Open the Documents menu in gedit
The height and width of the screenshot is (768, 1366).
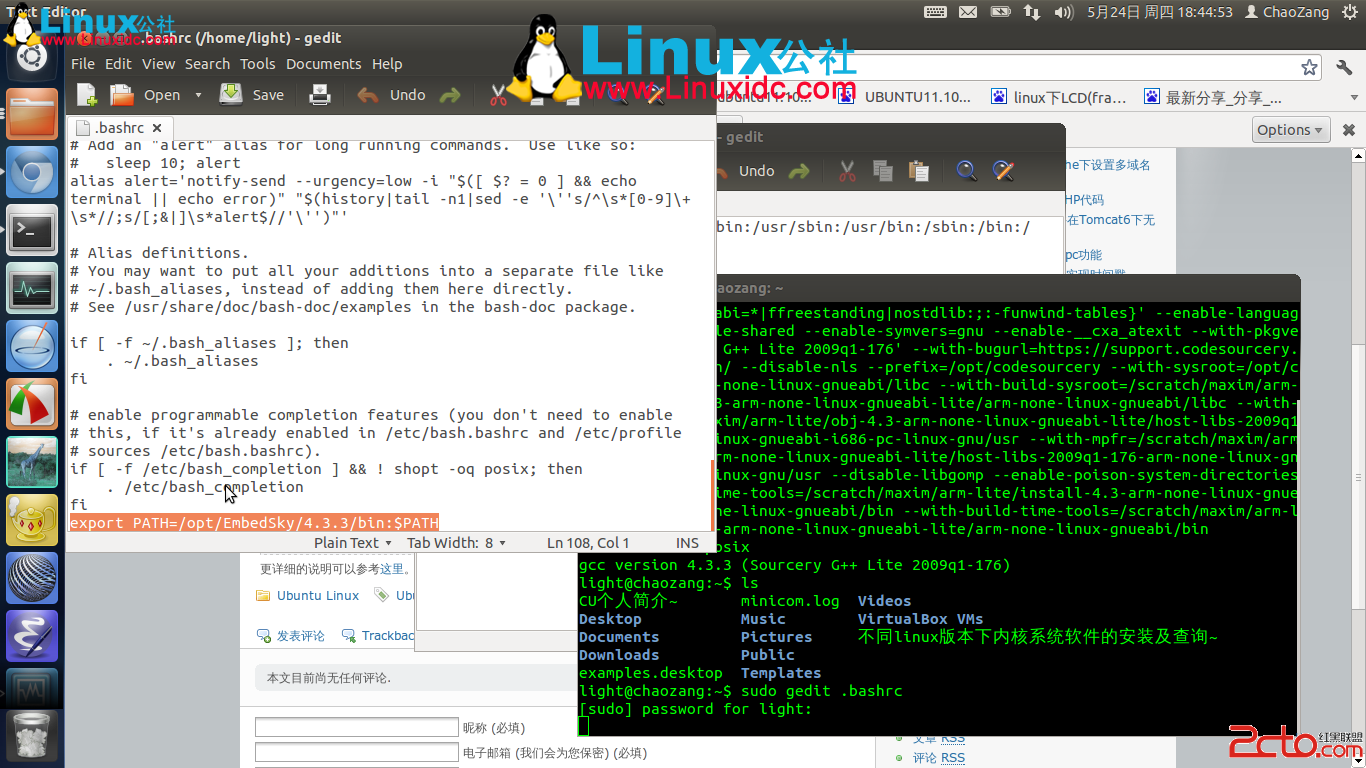click(323, 64)
